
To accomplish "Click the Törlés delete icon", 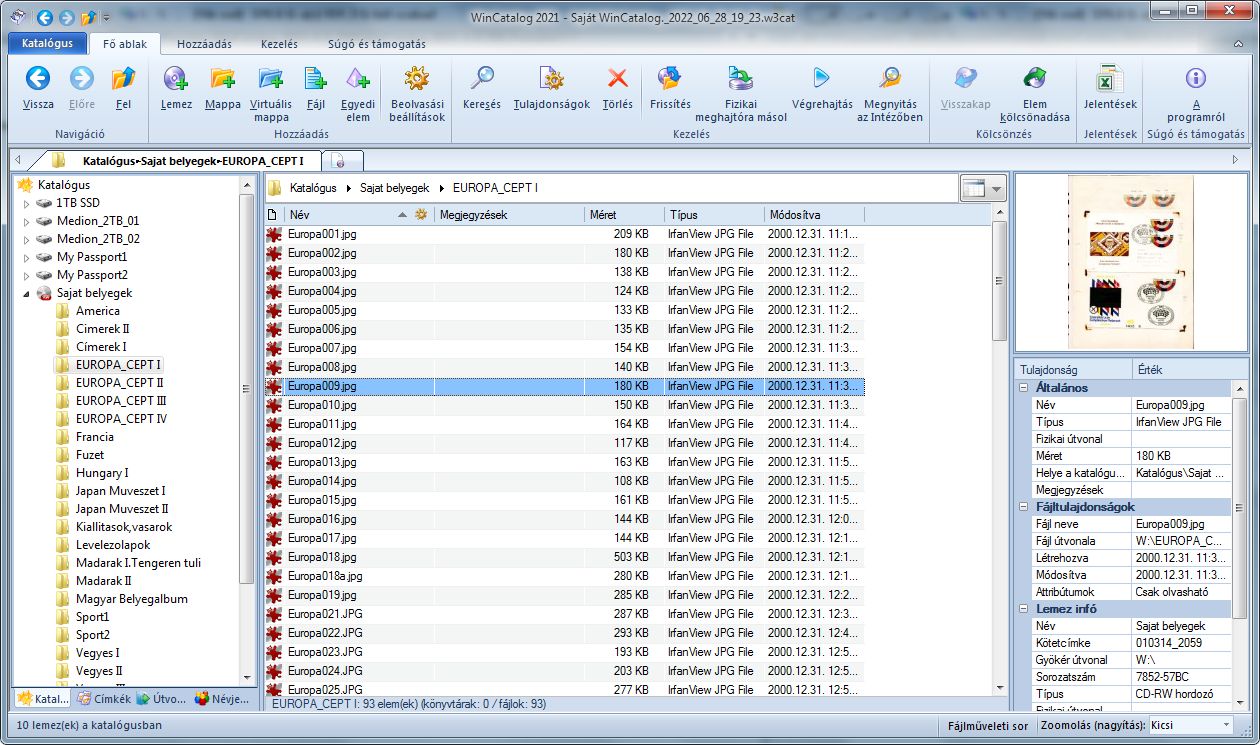I will pos(618,80).
